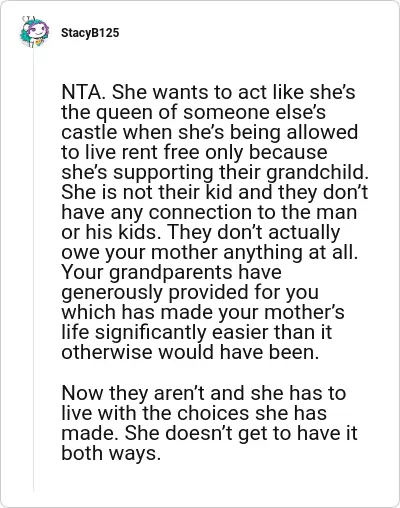Click the line "otherwise would have been."
The height and width of the screenshot is (508, 400).
point(190,352)
